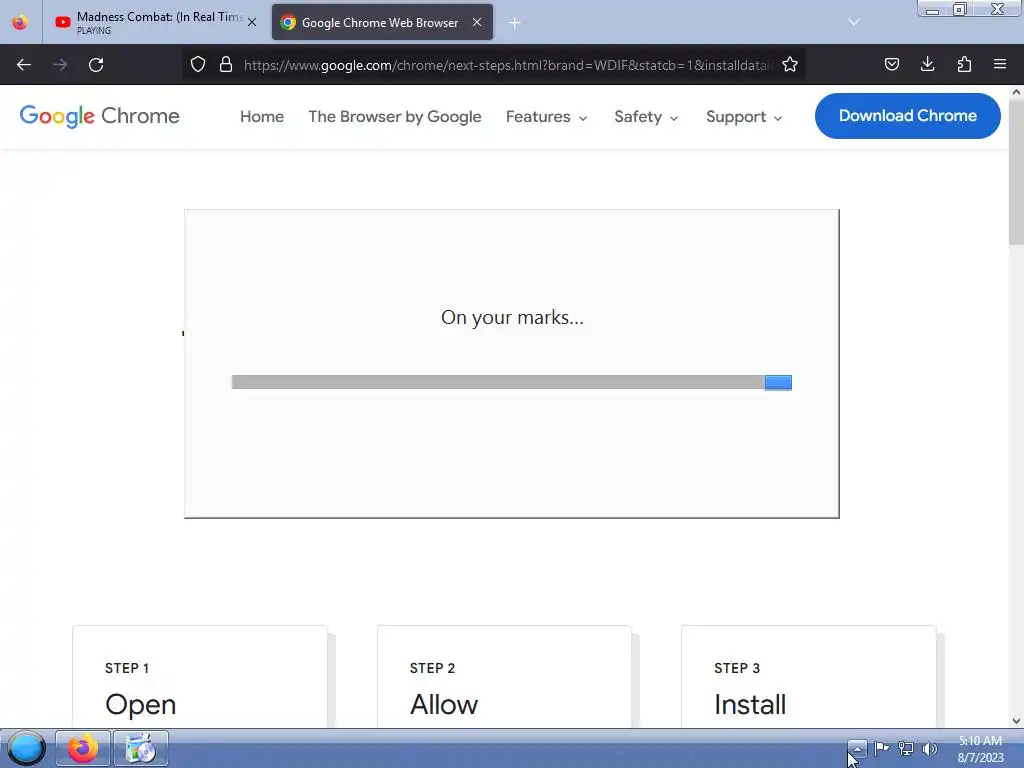Click the scrollbar down arrow
Viewport: 1024px width, 768px height.
(x=1016, y=721)
